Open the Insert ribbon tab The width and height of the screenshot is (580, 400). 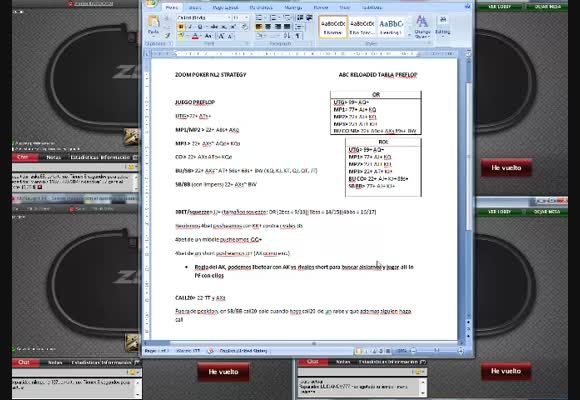[195, 7]
